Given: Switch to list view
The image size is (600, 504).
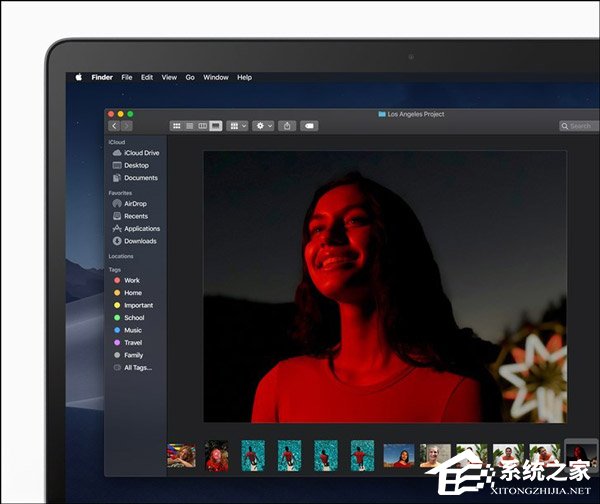Looking at the screenshot, I should (189, 126).
